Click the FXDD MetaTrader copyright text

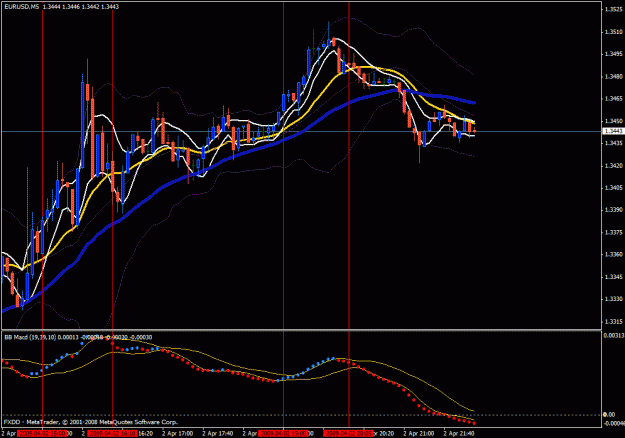pos(91,422)
